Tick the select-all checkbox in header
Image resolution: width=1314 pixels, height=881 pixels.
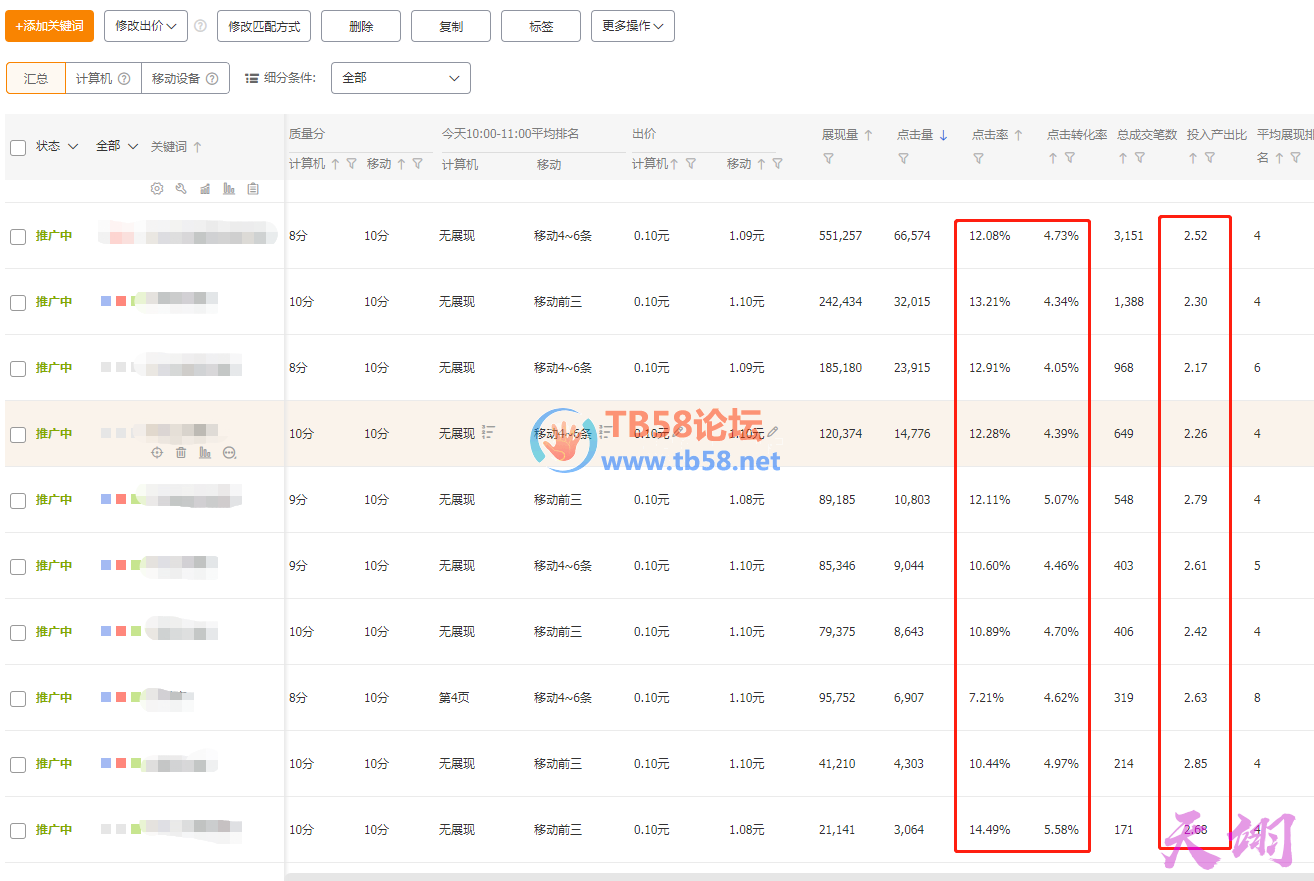click(x=18, y=147)
